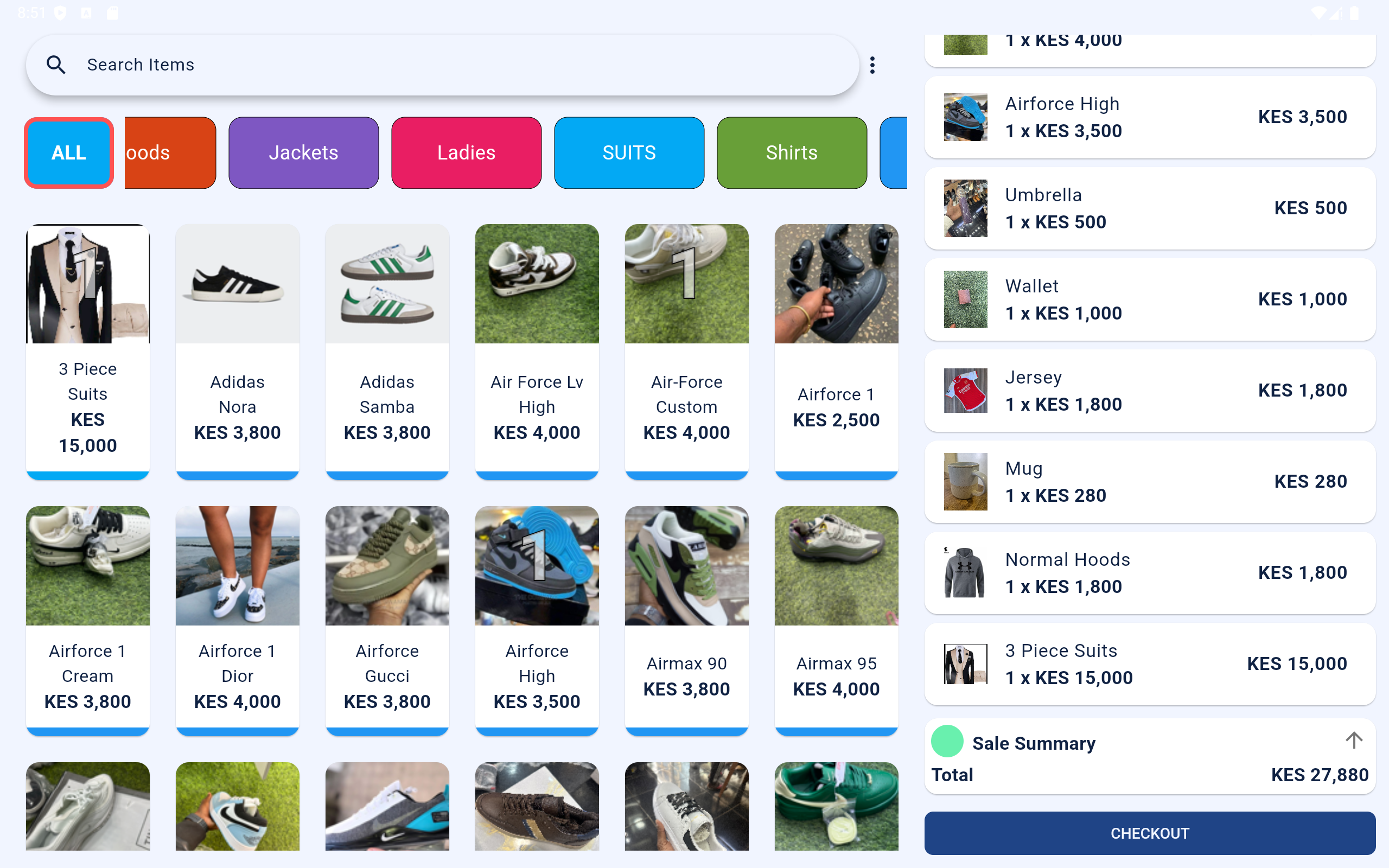Add Adidas Samba product to cart
The width and height of the screenshot is (1389, 868).
[x=387, y=352]
